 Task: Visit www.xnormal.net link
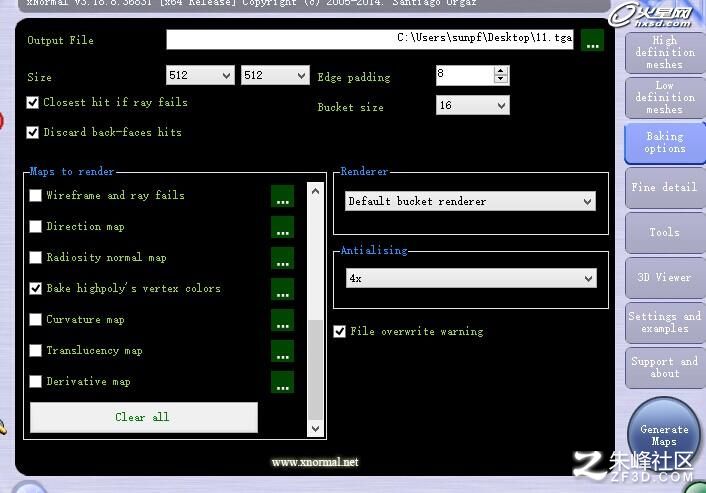click(x=315, y=462)
